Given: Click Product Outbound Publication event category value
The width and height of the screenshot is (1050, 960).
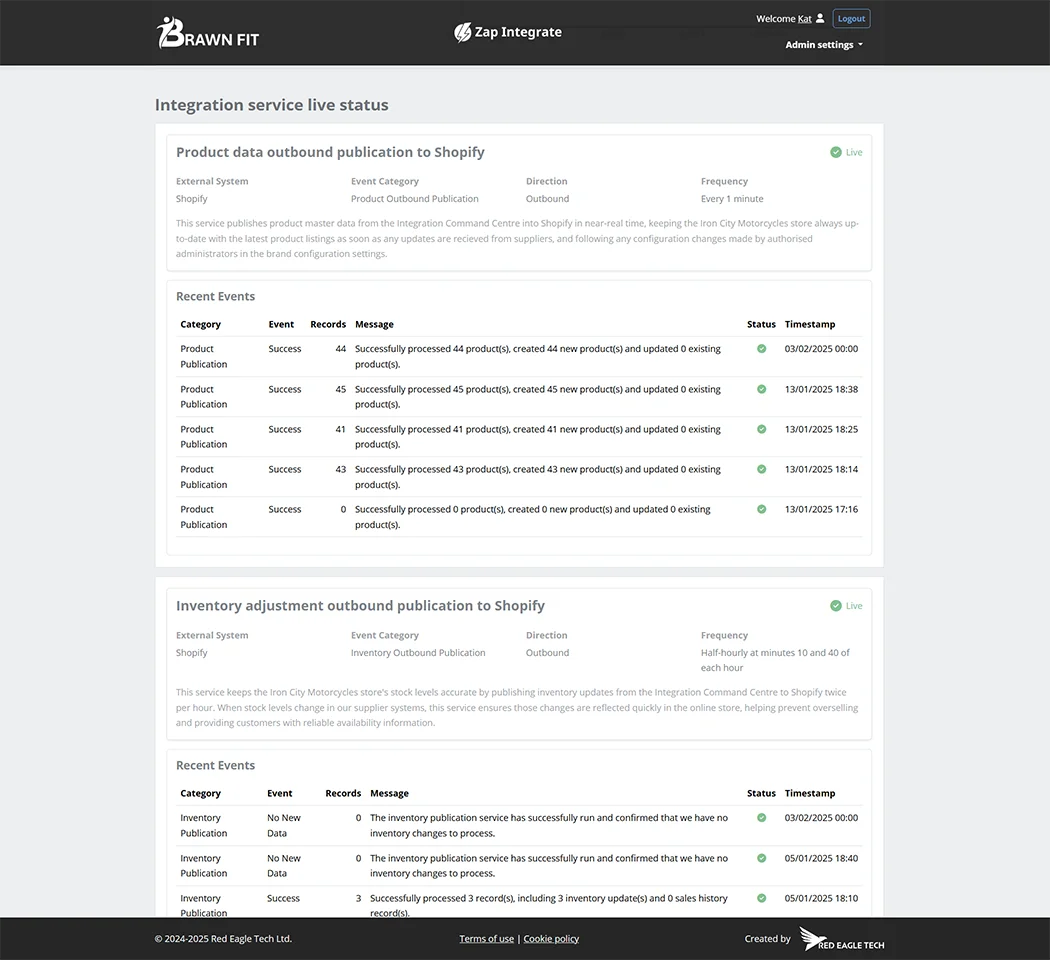Looking at the screenshot, I should click(415, 199).
